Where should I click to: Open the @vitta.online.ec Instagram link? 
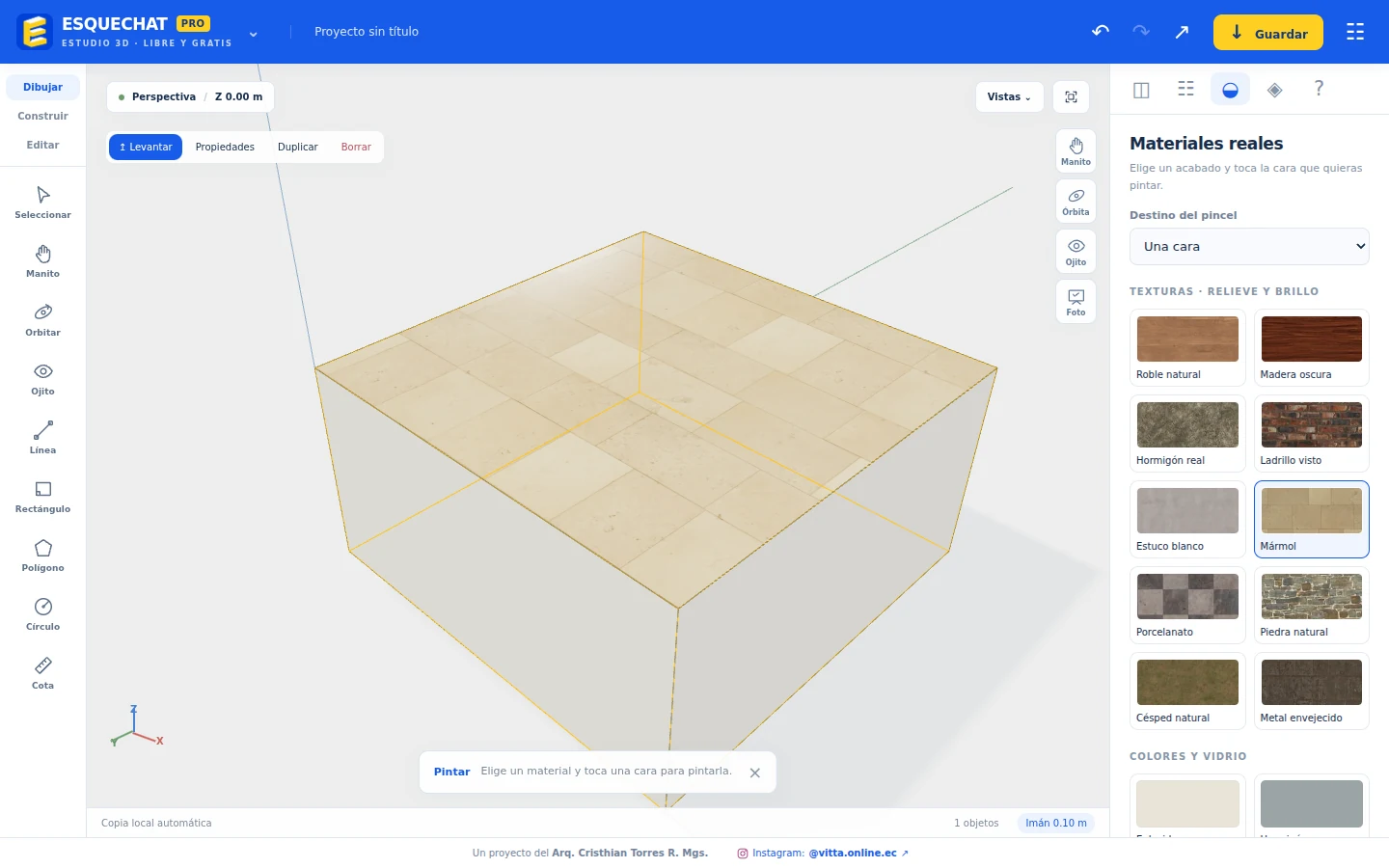(x=858, y=853)
